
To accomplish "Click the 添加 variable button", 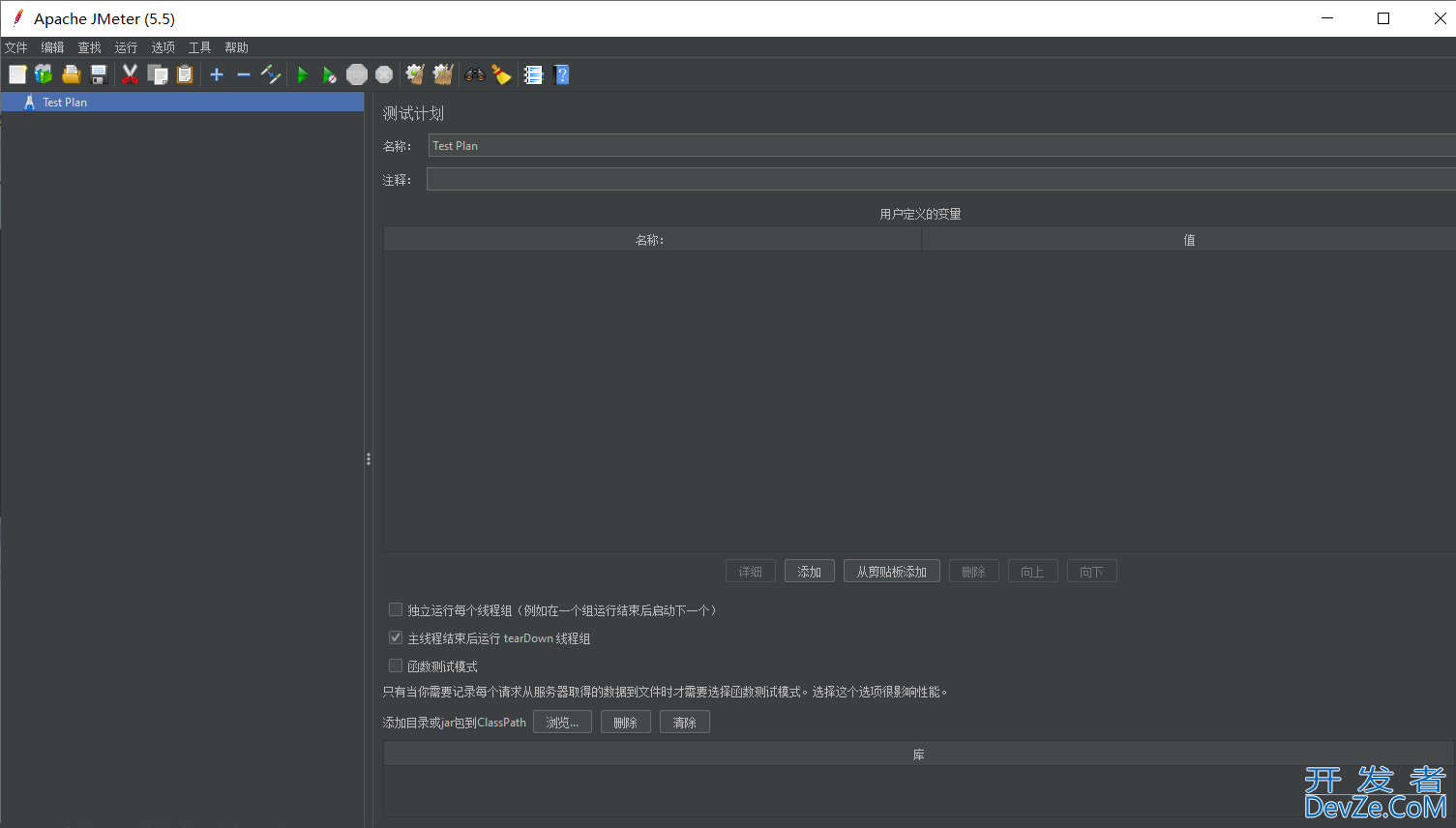I will coord(810,572).
